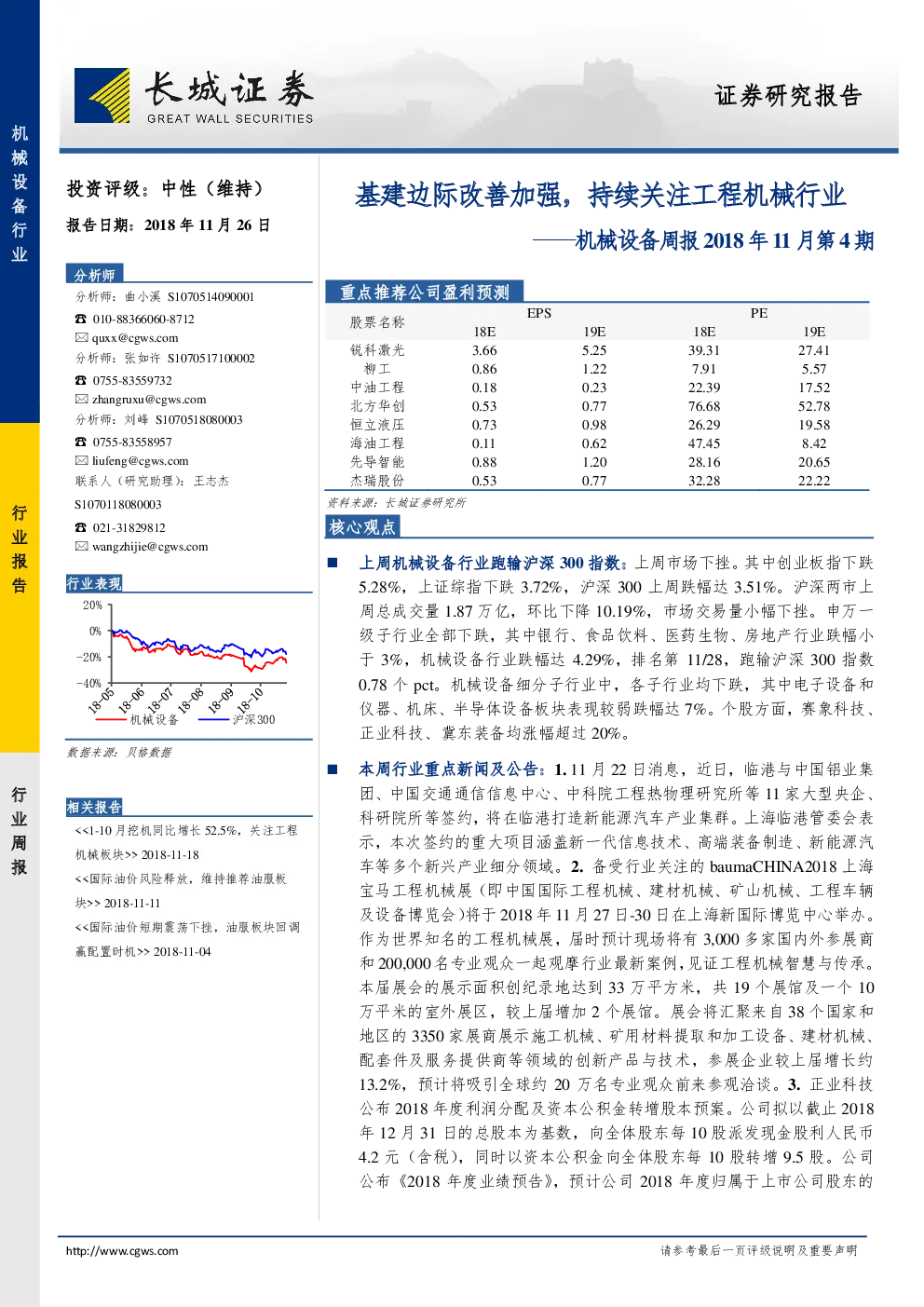Click the Great Wall Securities logo

coord(194,95)
